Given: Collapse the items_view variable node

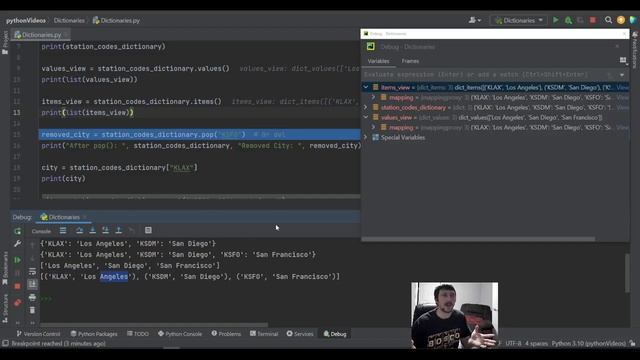Looking at the screenshot, I should [x=366, y=87].
